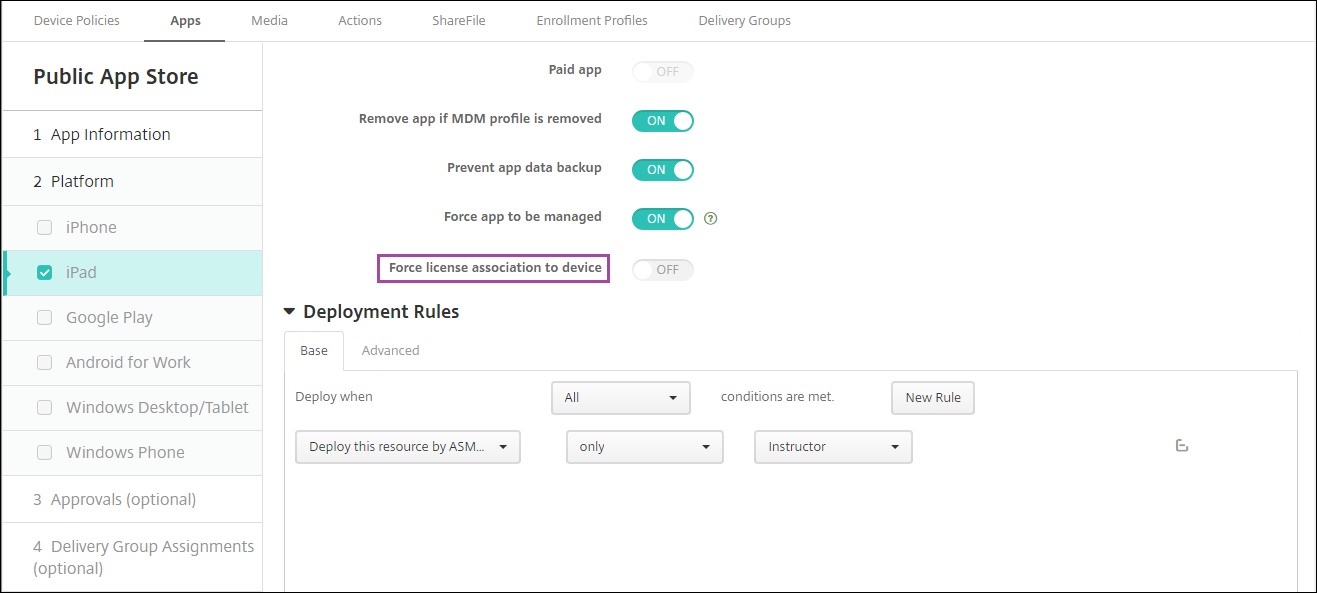Click the New Rule button

932,398
